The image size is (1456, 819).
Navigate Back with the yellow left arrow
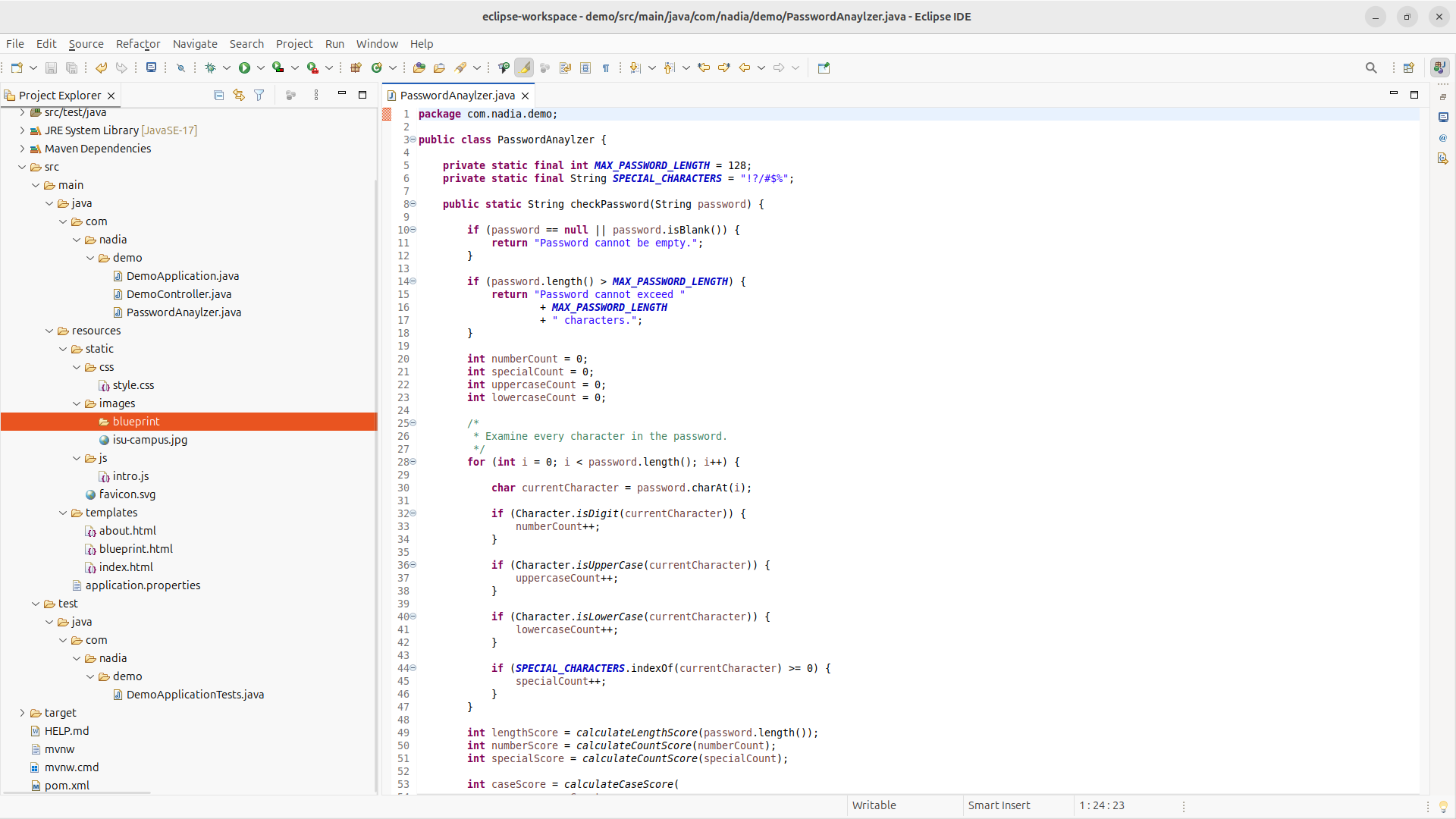745,68
